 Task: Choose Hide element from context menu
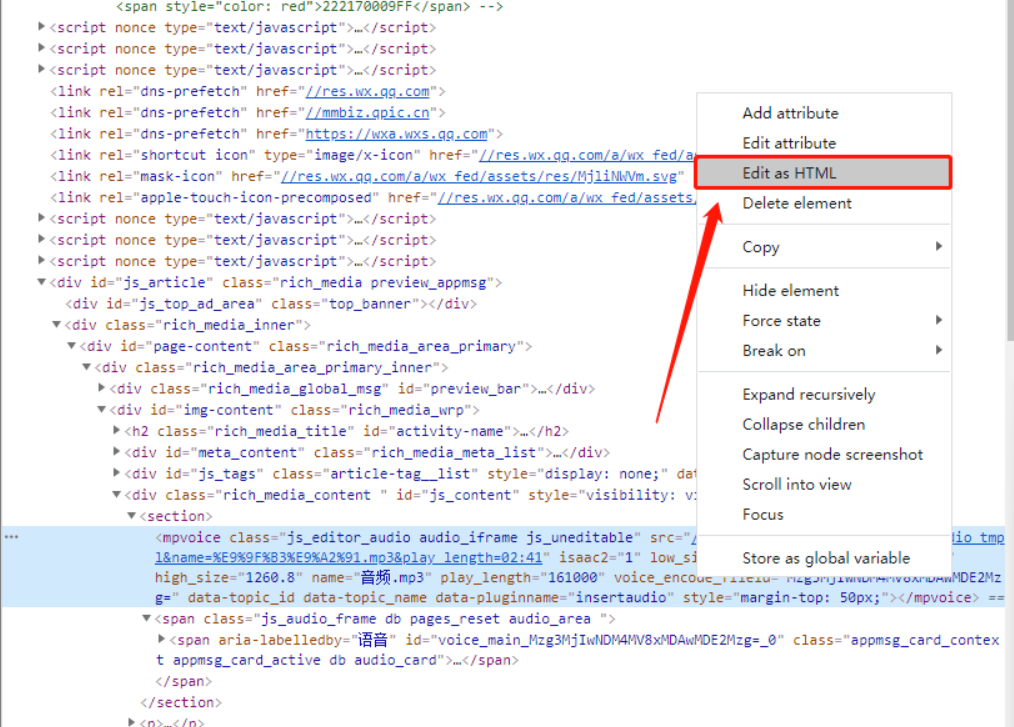790,291
